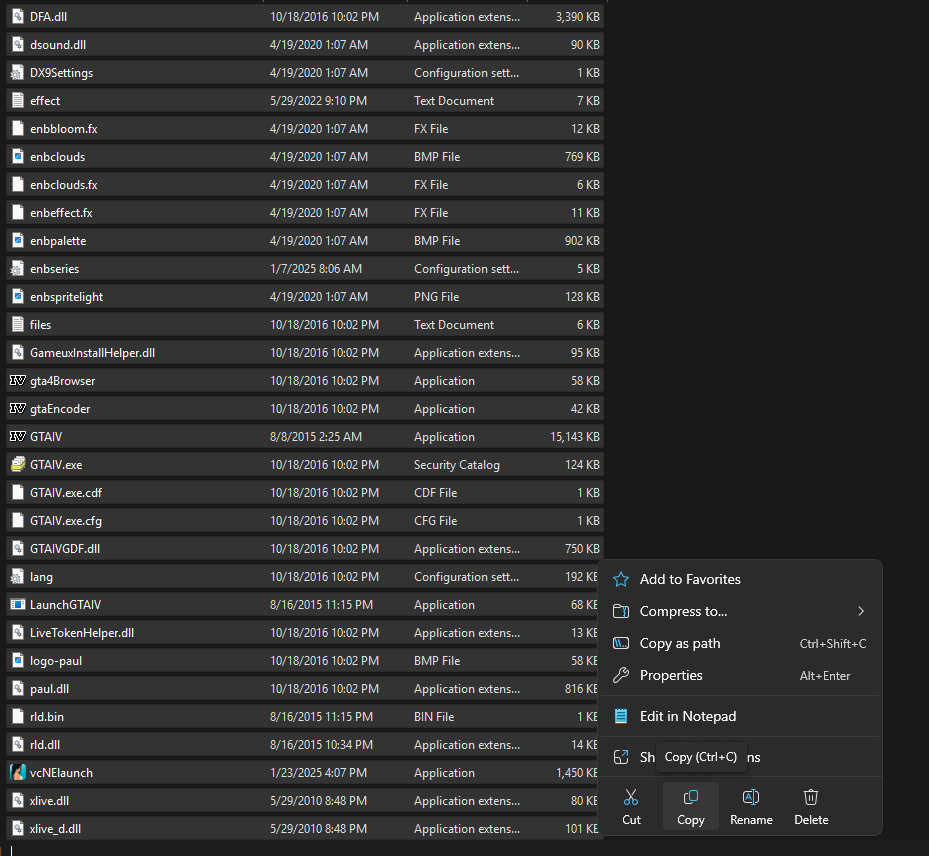929x856 pixels.
Task: Click the Compress to folder icon
Action: pos(621,611)
